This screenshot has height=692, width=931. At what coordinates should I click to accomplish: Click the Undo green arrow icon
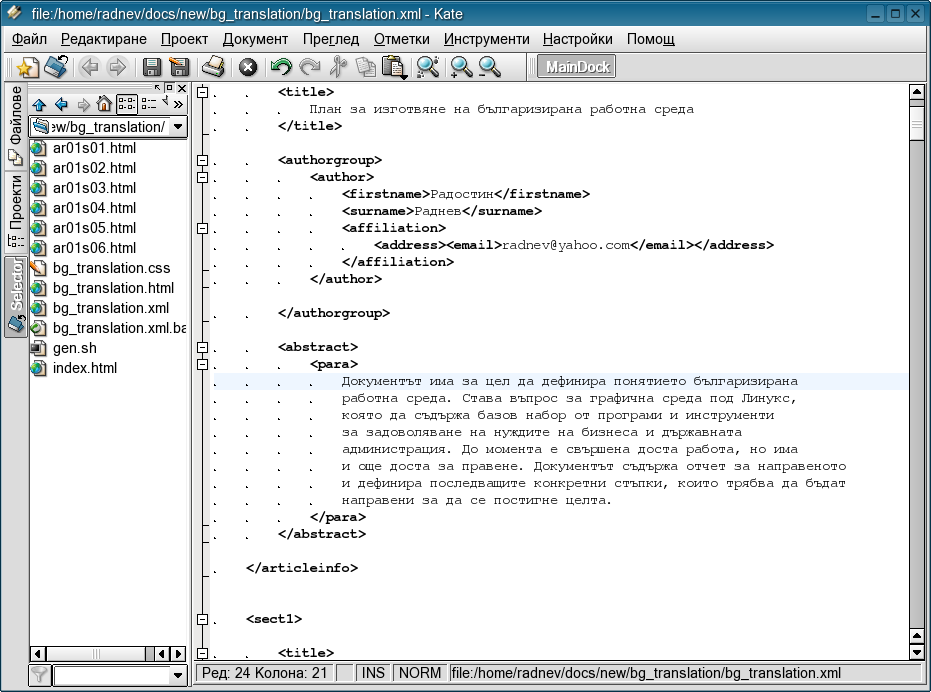tap(281, 68)
